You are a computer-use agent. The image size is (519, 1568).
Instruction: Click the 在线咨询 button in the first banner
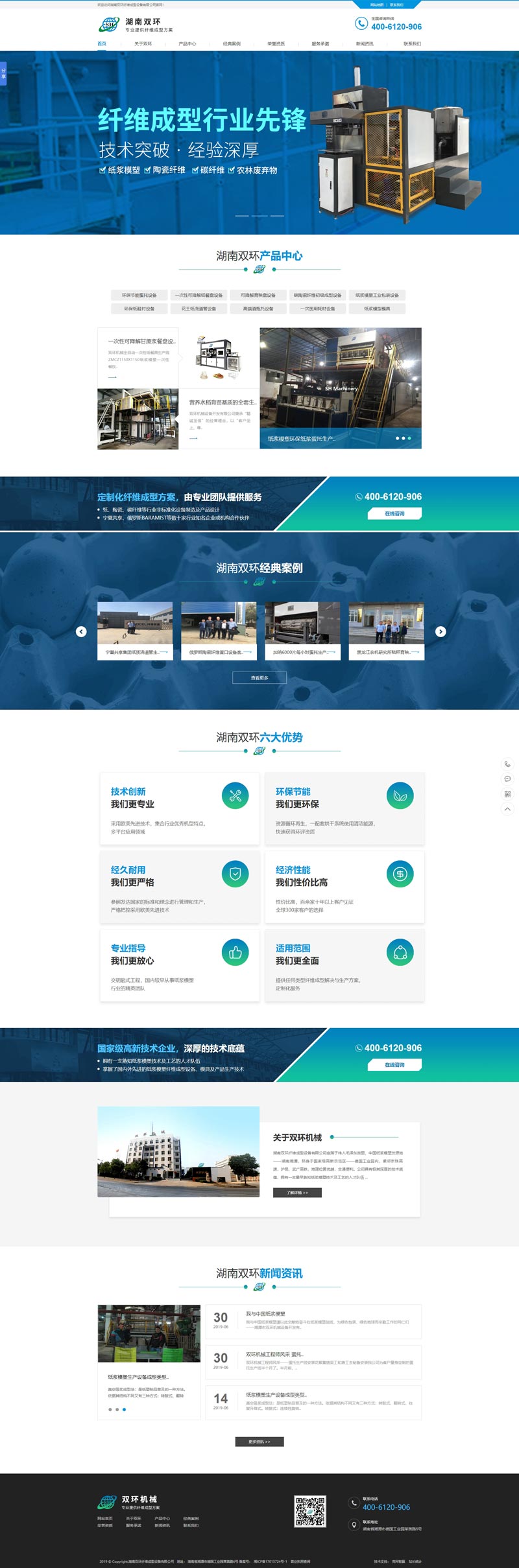coord(394,513)
